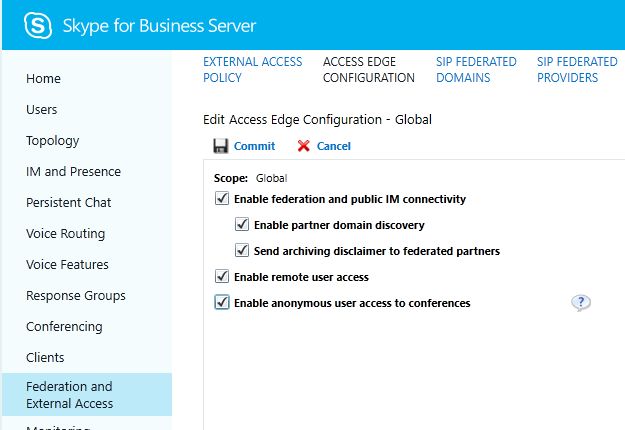Select IM and Presence section
Viewport: 625px width, 430px height.
[x=73, y=171]
